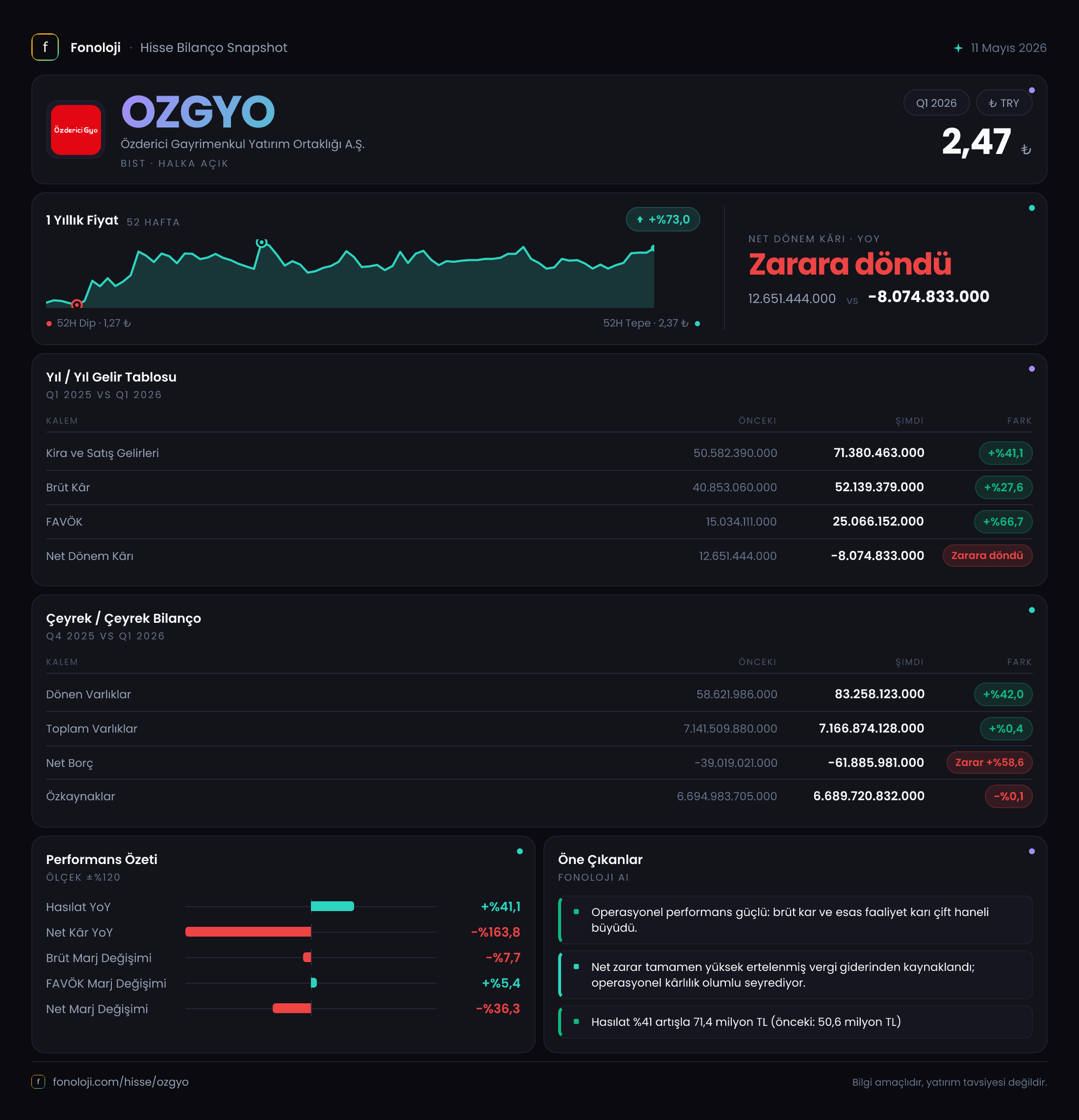Click the "Performans Özeti" heading

[x=102, y=860]
